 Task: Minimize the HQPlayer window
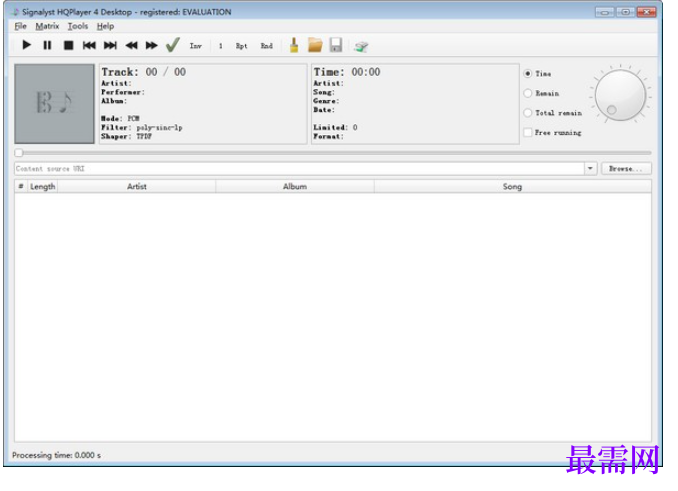click(x=604, y=12)
